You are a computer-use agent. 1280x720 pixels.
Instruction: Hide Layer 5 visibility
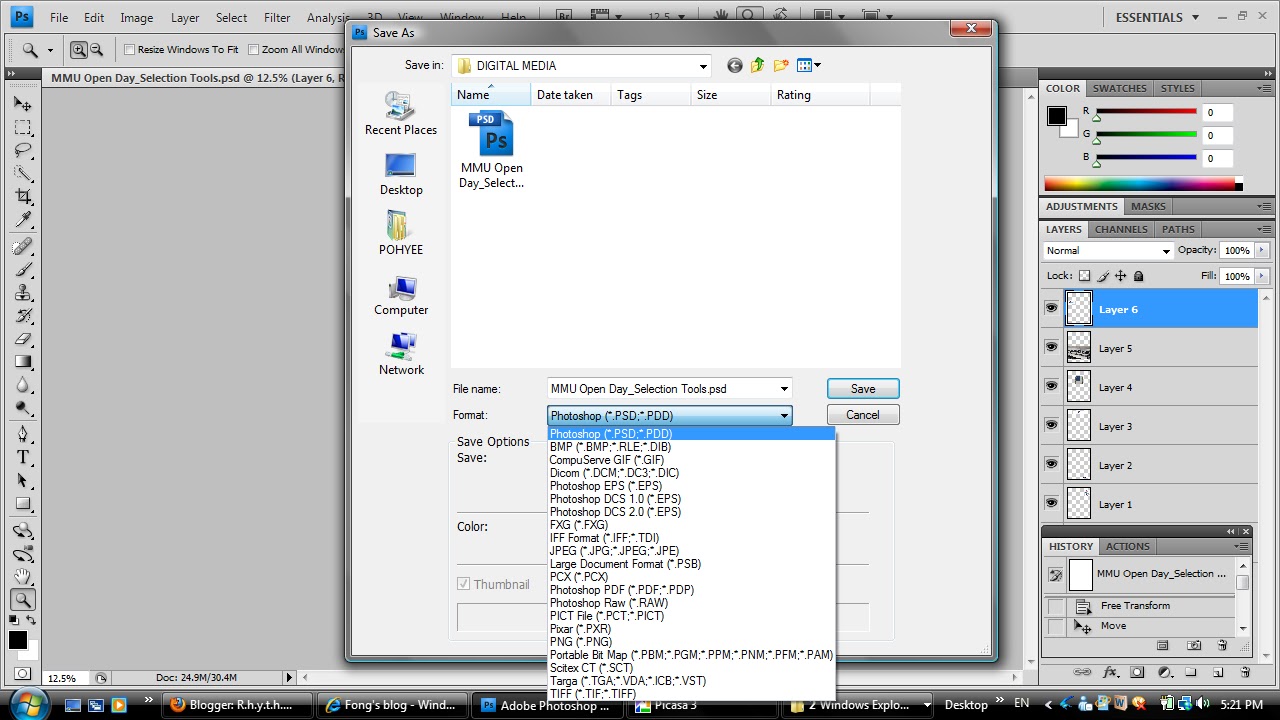1051,347
